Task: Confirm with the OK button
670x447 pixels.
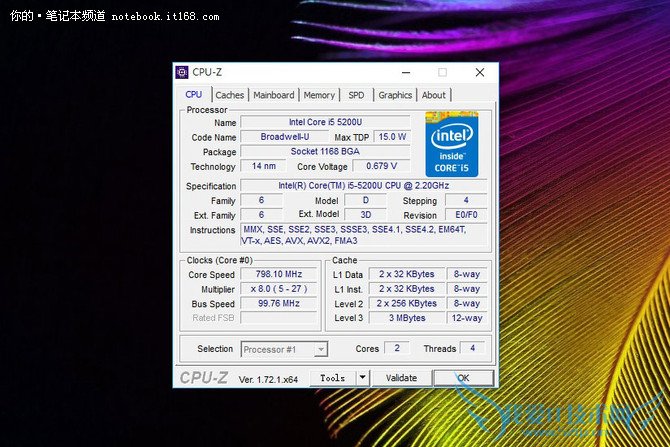Action: coord(464,378)
